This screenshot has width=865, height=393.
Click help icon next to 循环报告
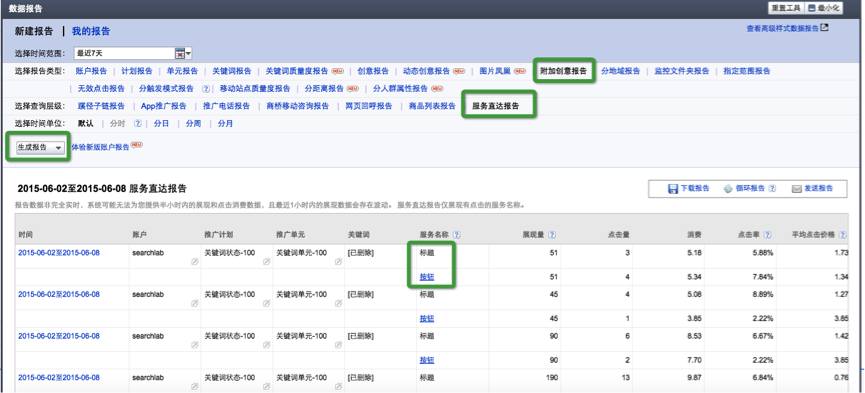(x=772, y=188)
